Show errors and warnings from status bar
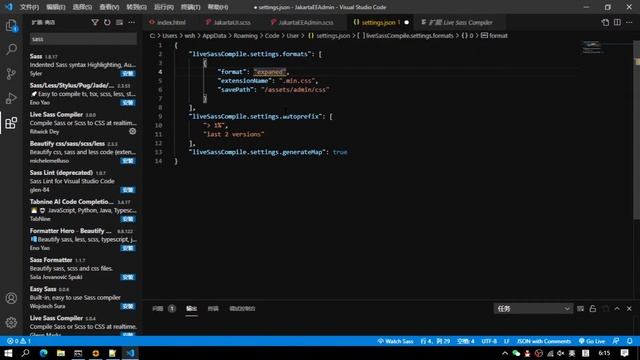 (x=19, y=341)
